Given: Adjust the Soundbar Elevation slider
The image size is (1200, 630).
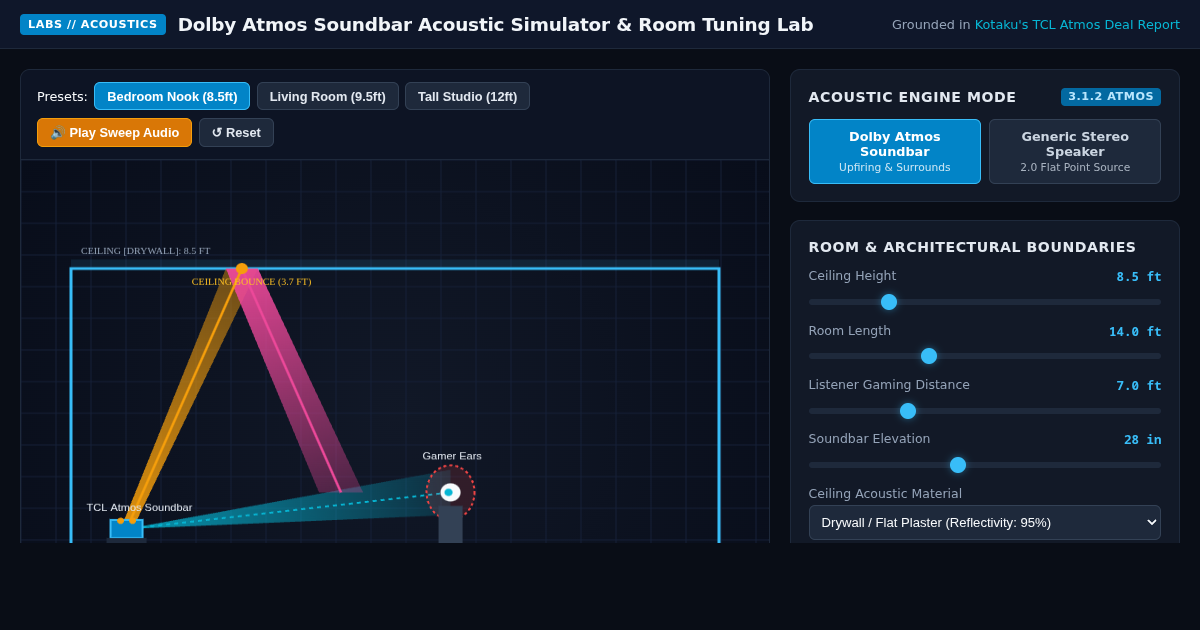Looking at the screenshot, I should click(985, 465).
